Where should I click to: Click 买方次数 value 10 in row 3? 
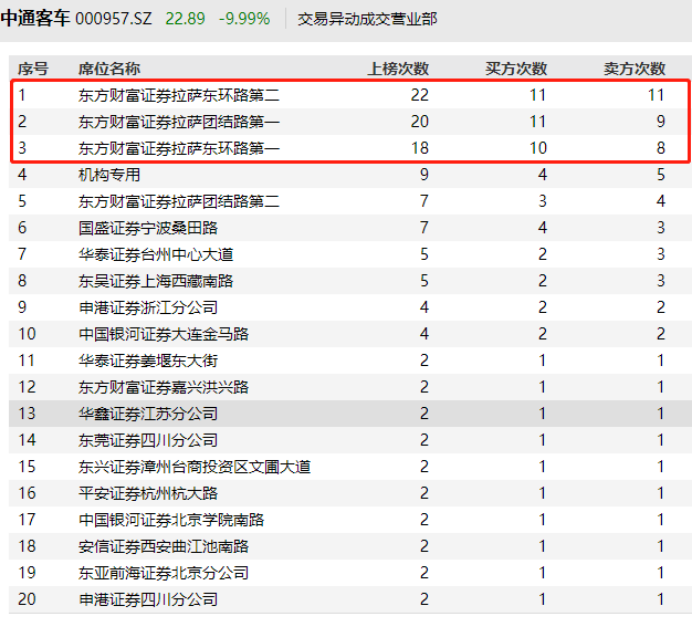(x=538, y=148)
